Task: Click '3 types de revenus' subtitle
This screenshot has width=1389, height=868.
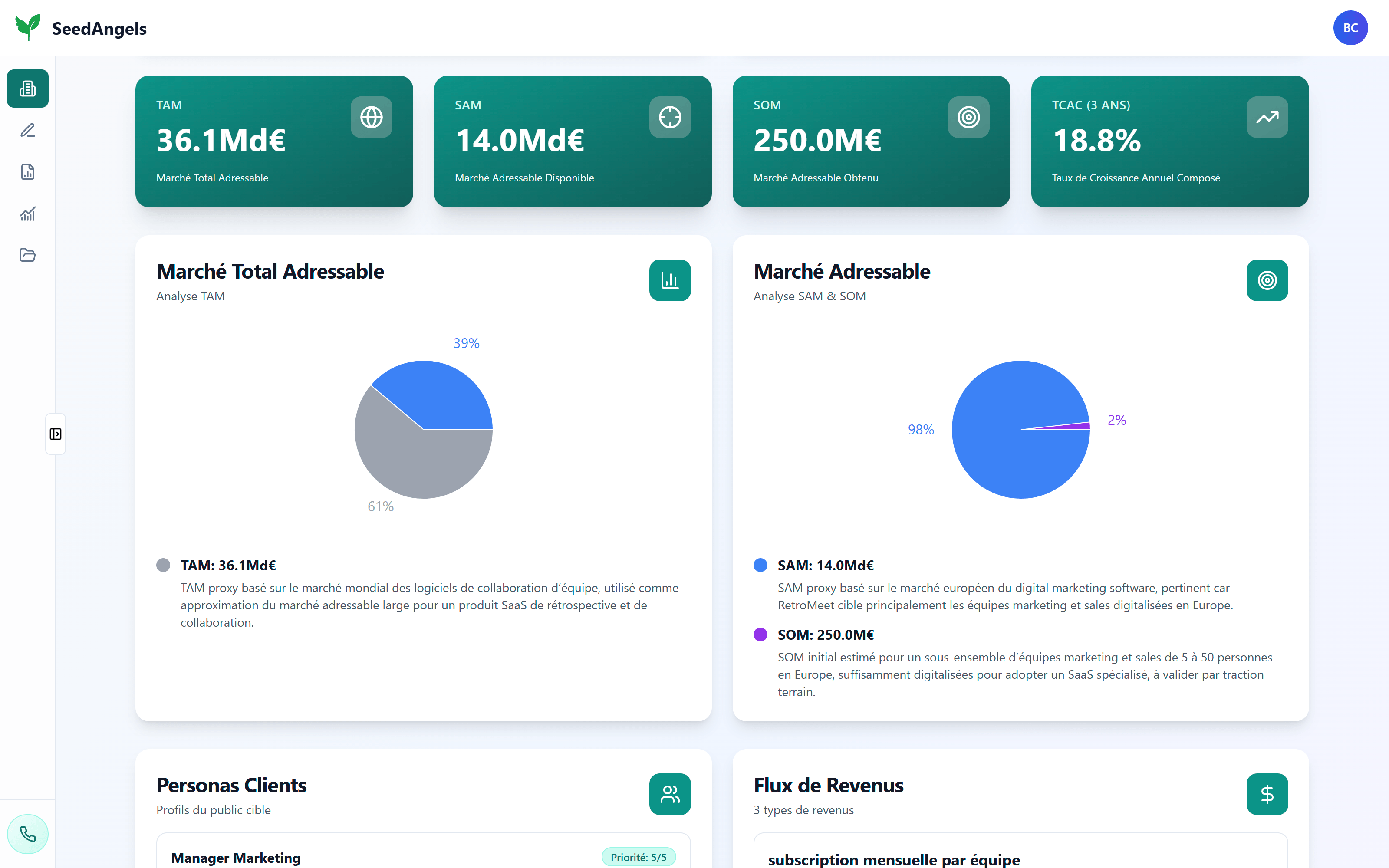Action: coord(803,810)
